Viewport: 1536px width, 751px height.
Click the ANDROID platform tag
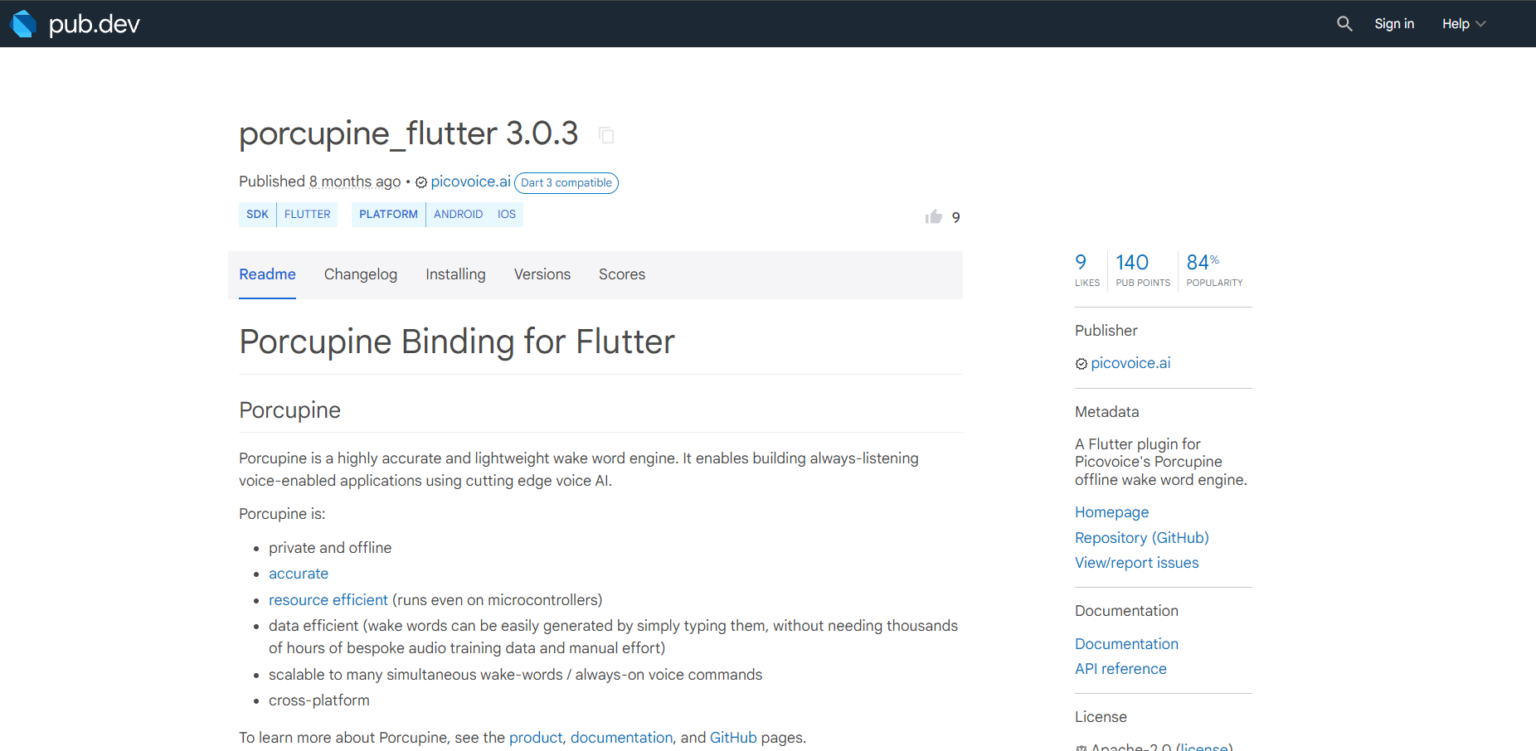coord(458,214)
